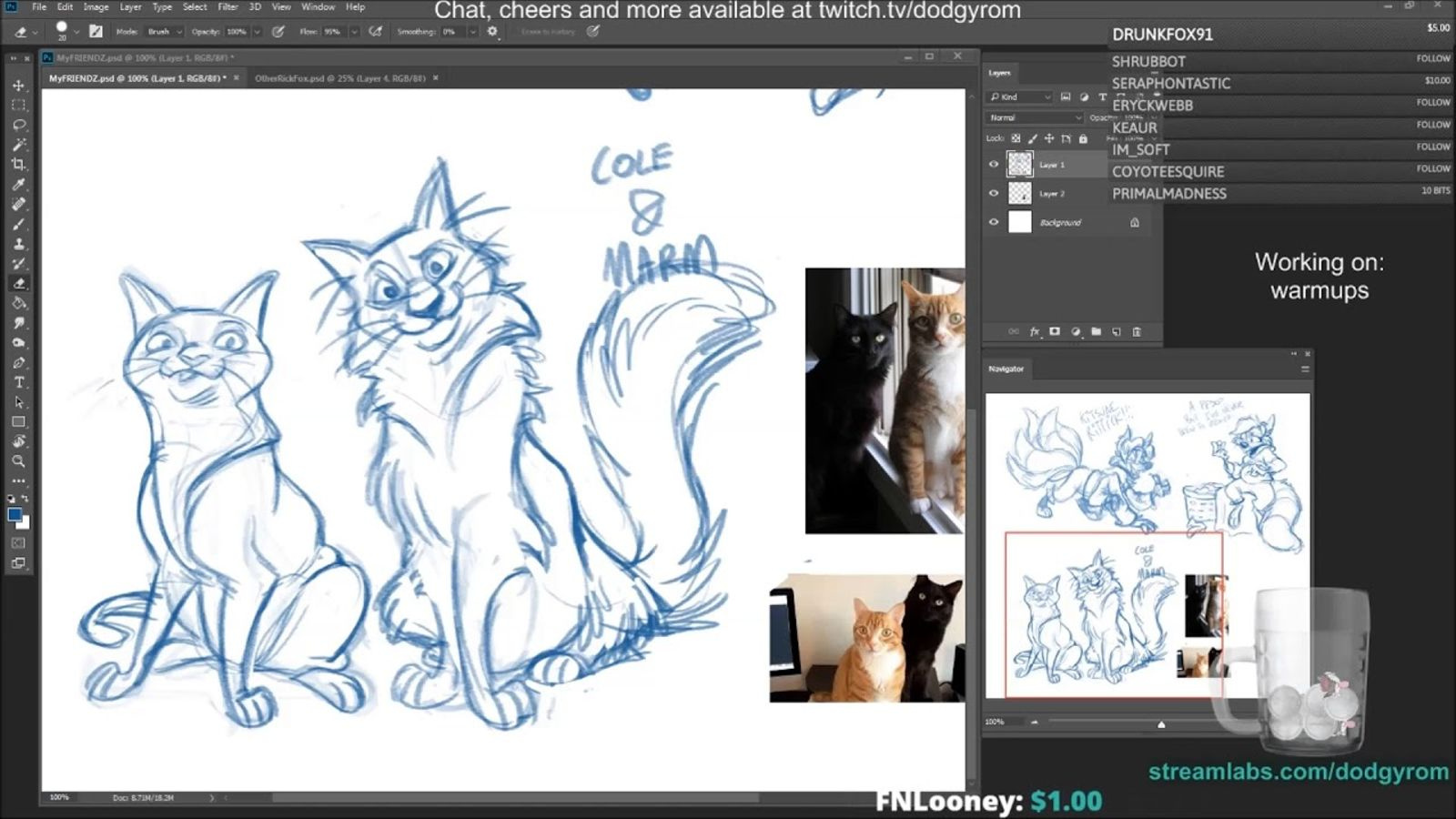Screen dimensions: 1456x819
Task: Click the blue foreground color swatch
Action: (15, 515)
